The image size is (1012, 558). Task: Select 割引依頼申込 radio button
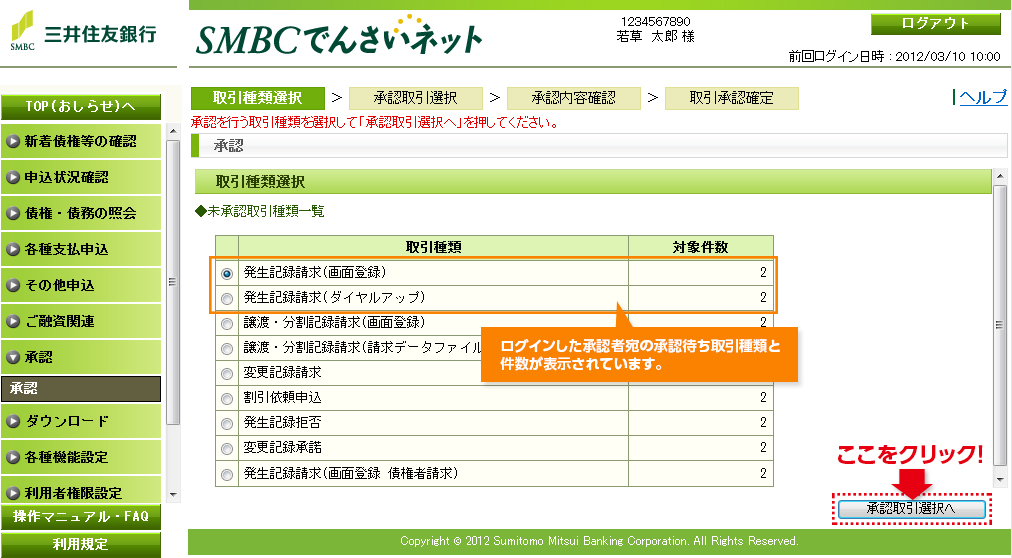(x=227, y=399)
